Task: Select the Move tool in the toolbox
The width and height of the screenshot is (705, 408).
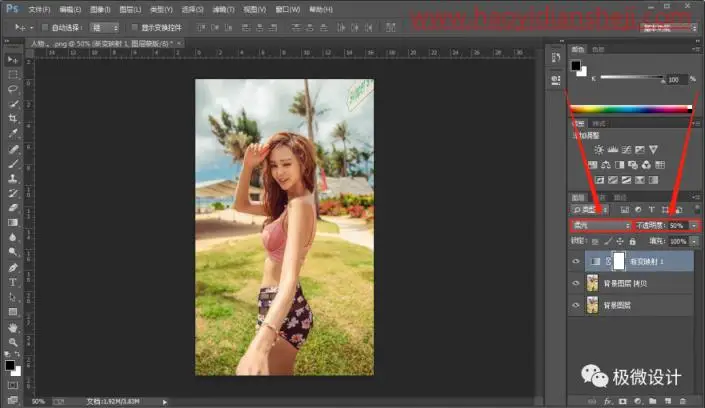Action: 13,60
